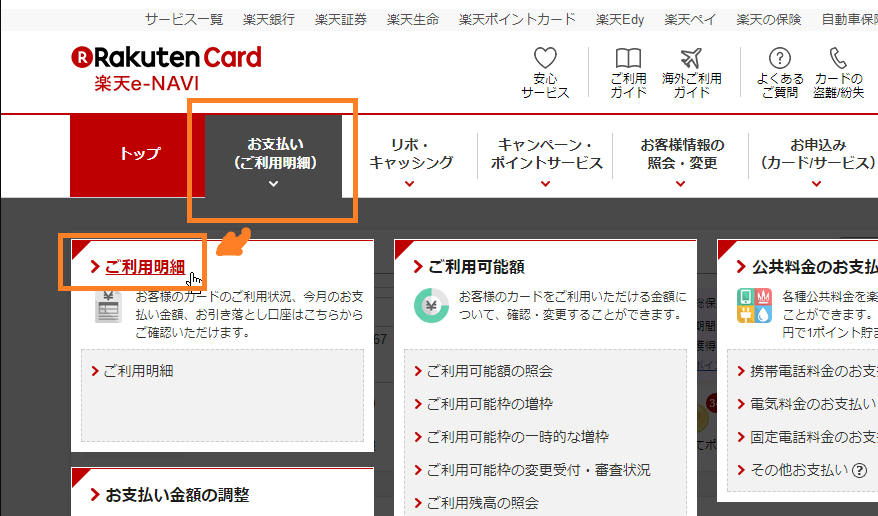The width and height of the screenshot is (878, 516).
Task: Go to サービス一覧 in top bar
Action: coord(184,20)
